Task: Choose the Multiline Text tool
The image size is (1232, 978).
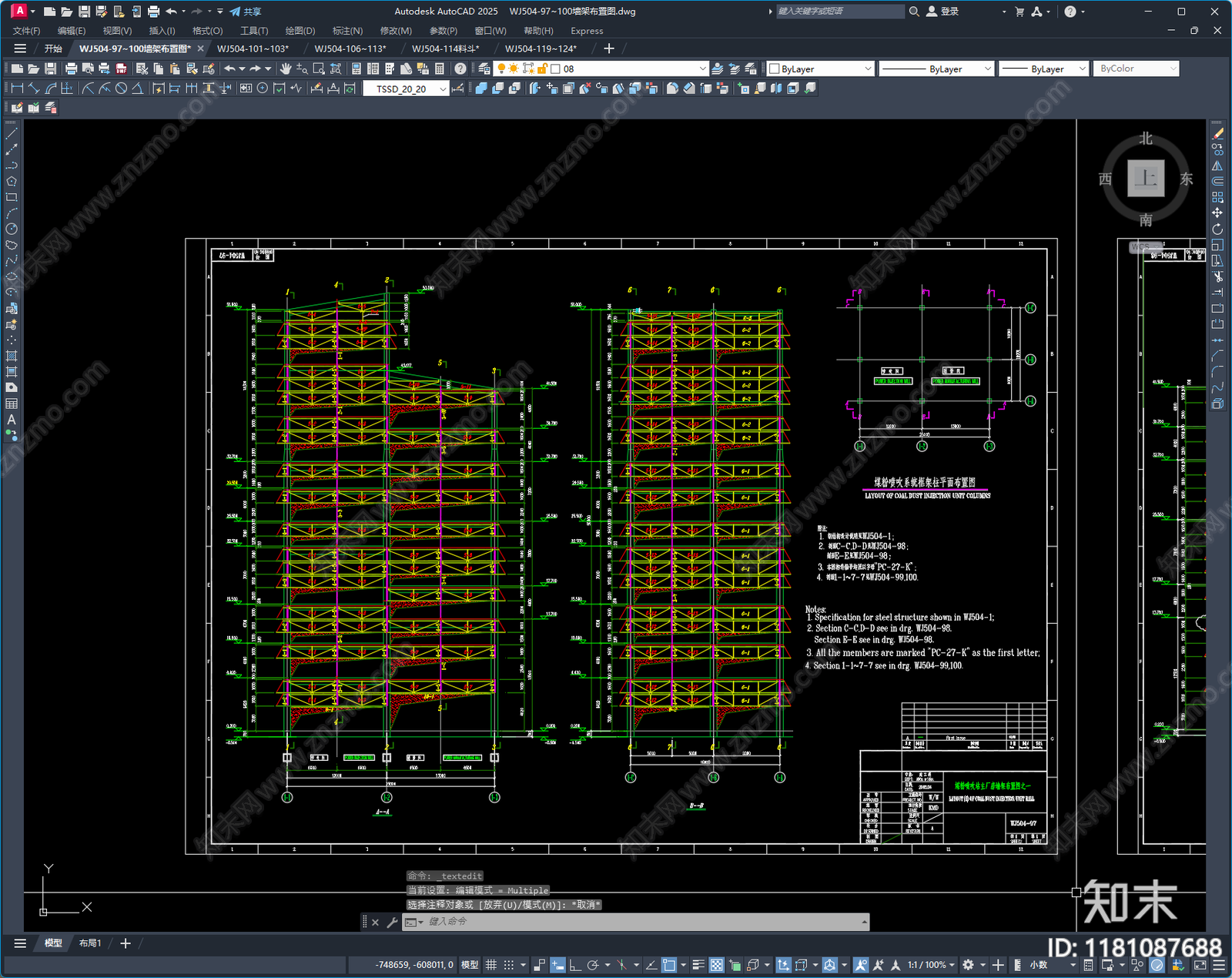Action: click(12, 420)
